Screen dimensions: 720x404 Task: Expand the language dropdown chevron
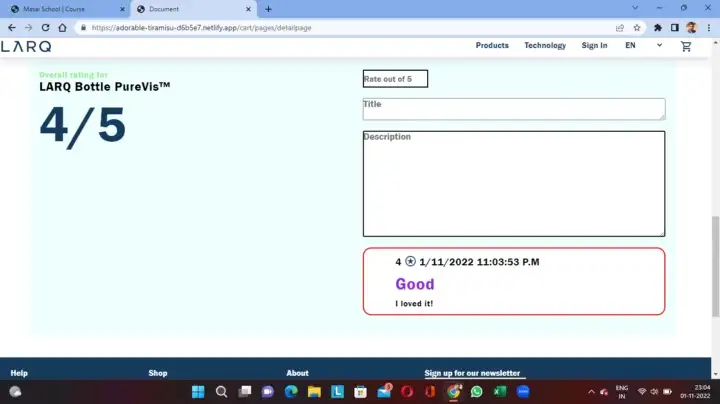coord(659,45)
